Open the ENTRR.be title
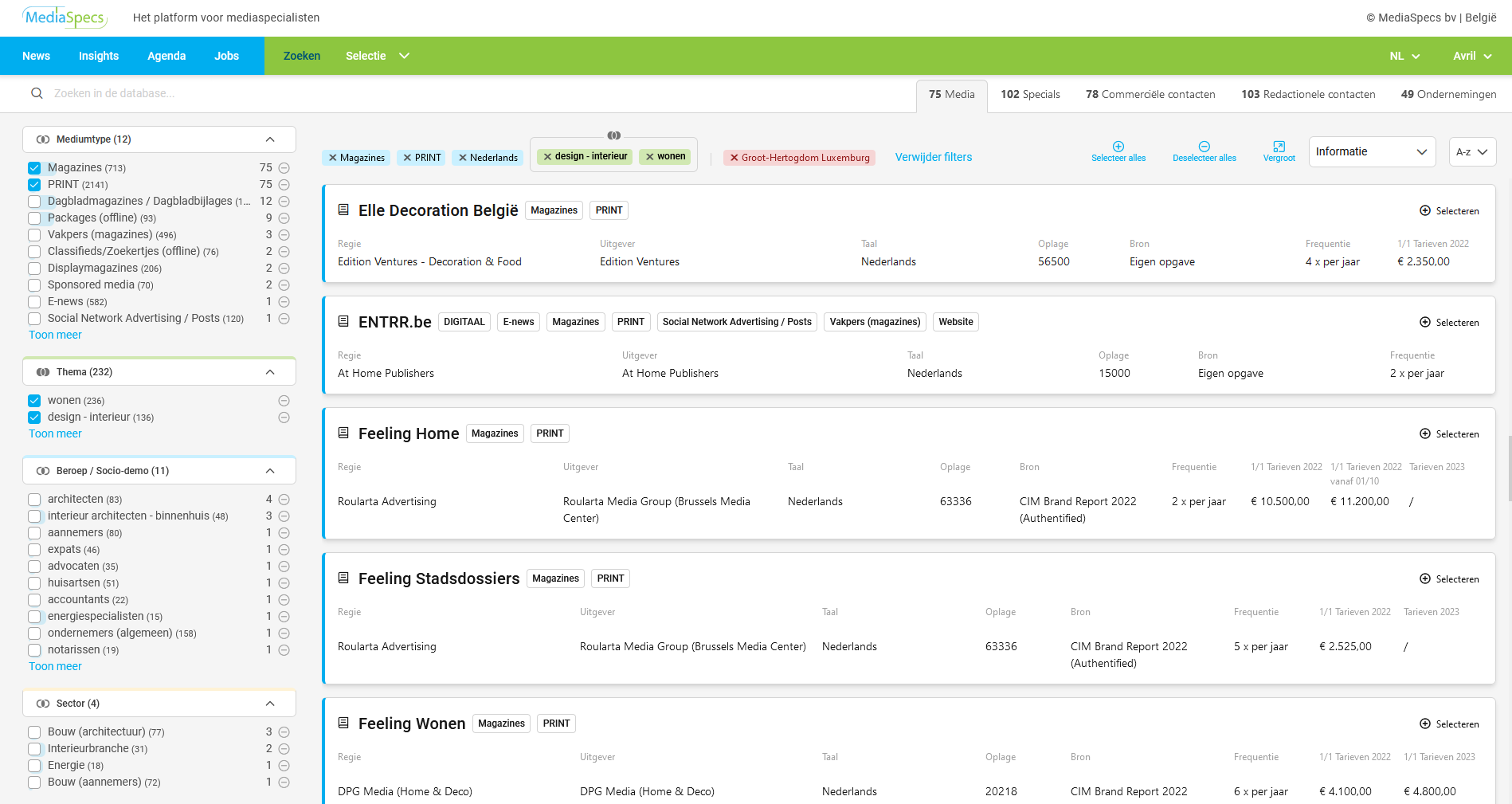This screenshot has width=1512, height=804. point(394,322)
